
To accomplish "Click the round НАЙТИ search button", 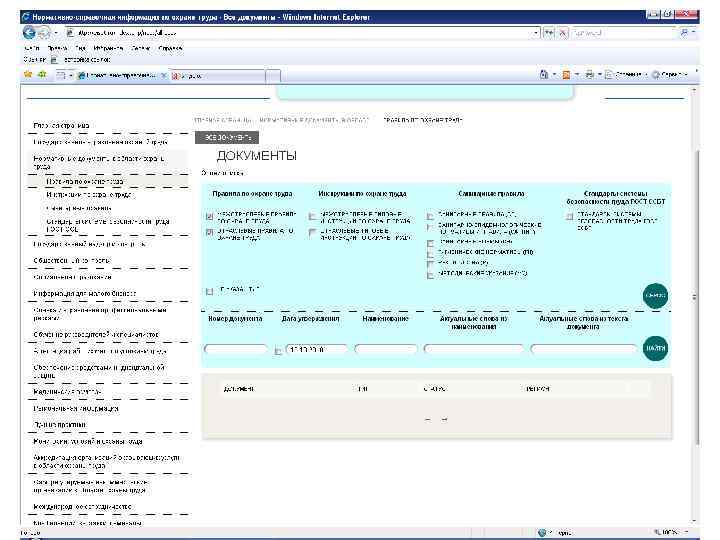I will pyautogui.click(x=655, y=348).
